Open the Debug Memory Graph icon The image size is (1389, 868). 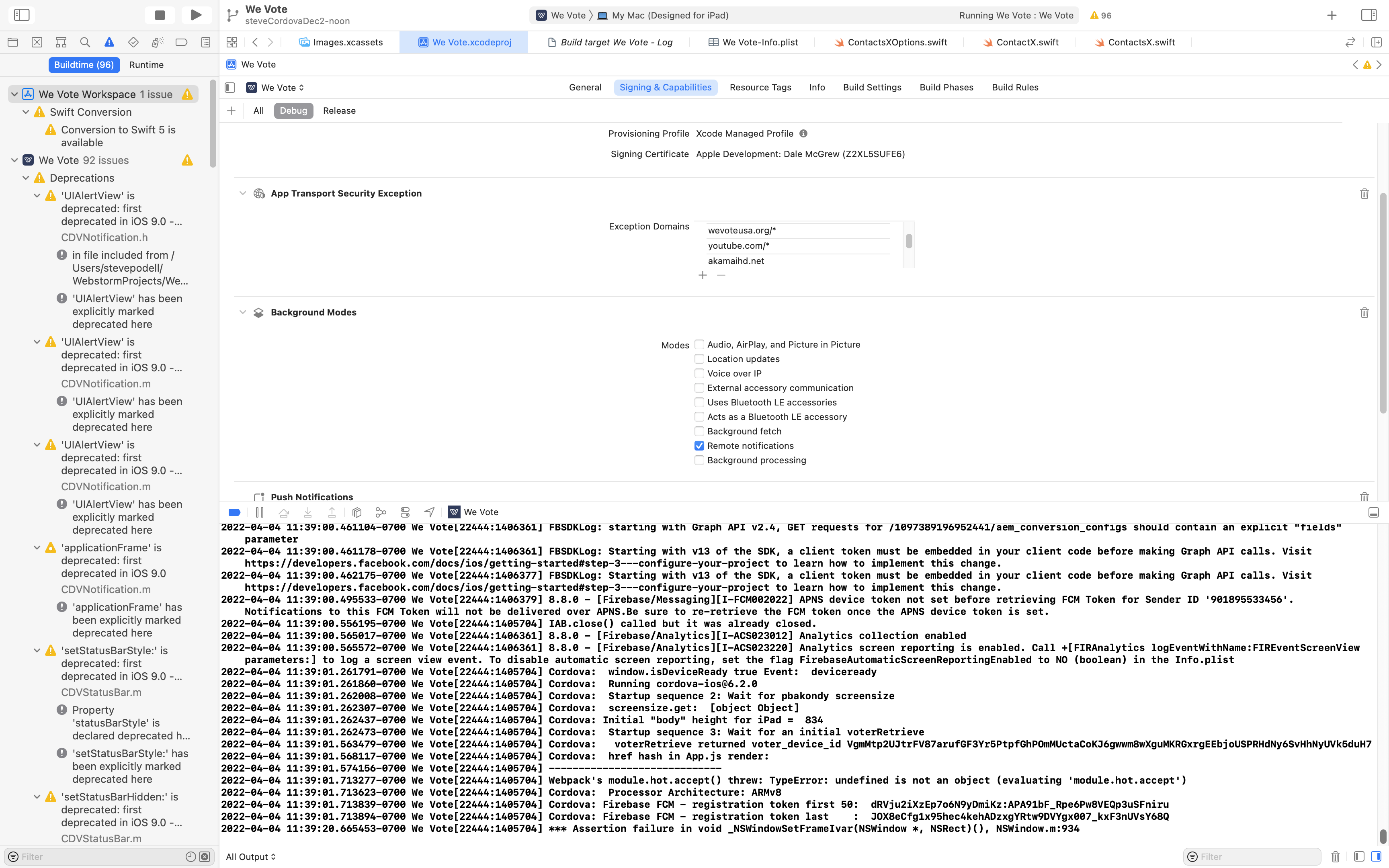point(381,512)
